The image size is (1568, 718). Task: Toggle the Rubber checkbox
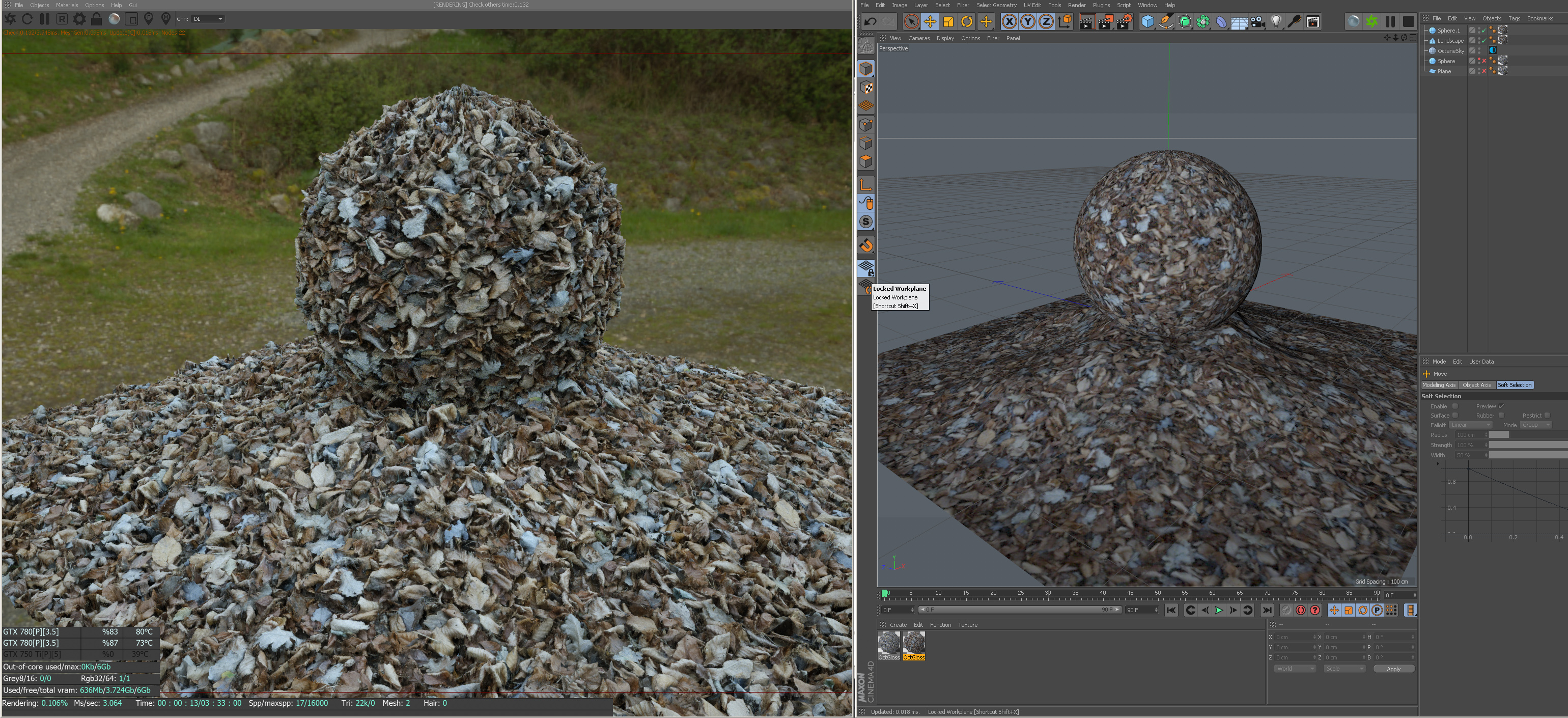click(1501, 416)
